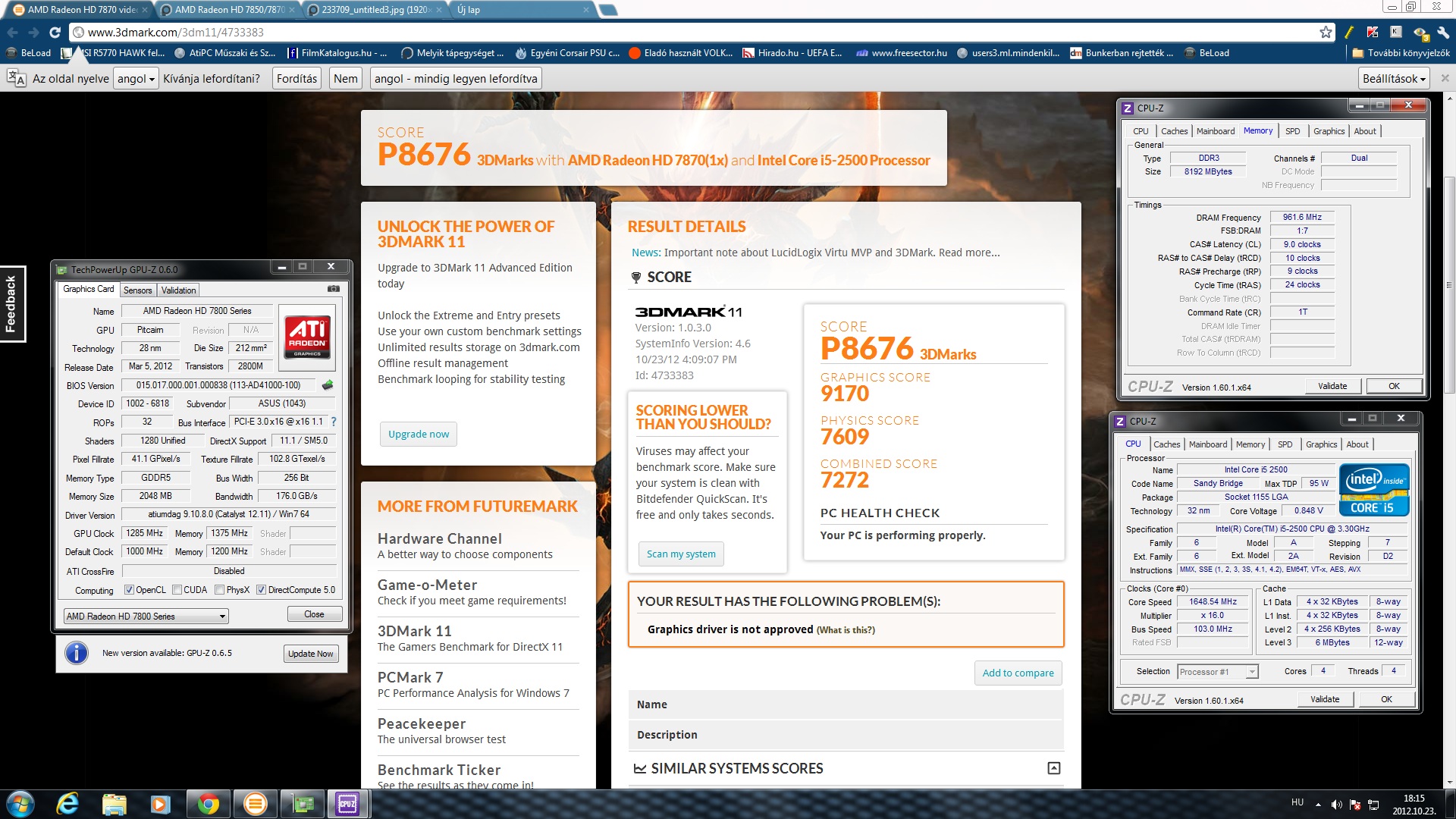Open the Chrome wrench menu
1456x819 pixels.
tap(1443, 32)
